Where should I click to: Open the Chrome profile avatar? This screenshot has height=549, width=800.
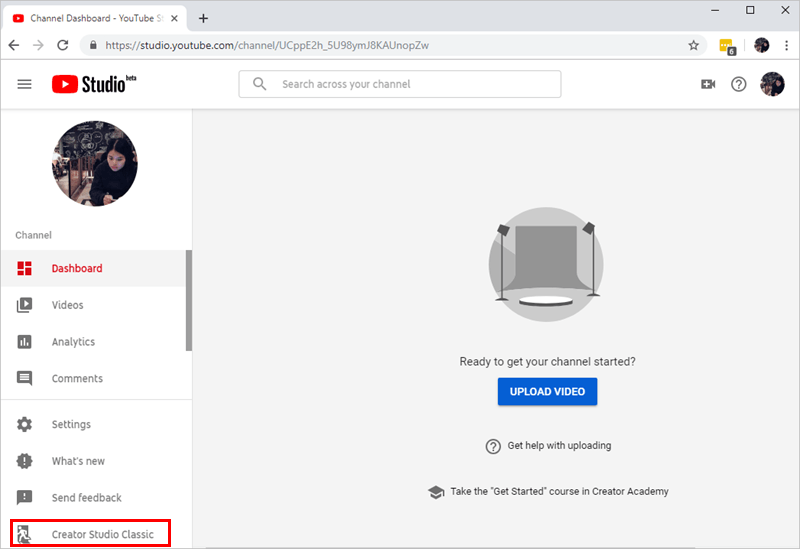tap(762, 45)
